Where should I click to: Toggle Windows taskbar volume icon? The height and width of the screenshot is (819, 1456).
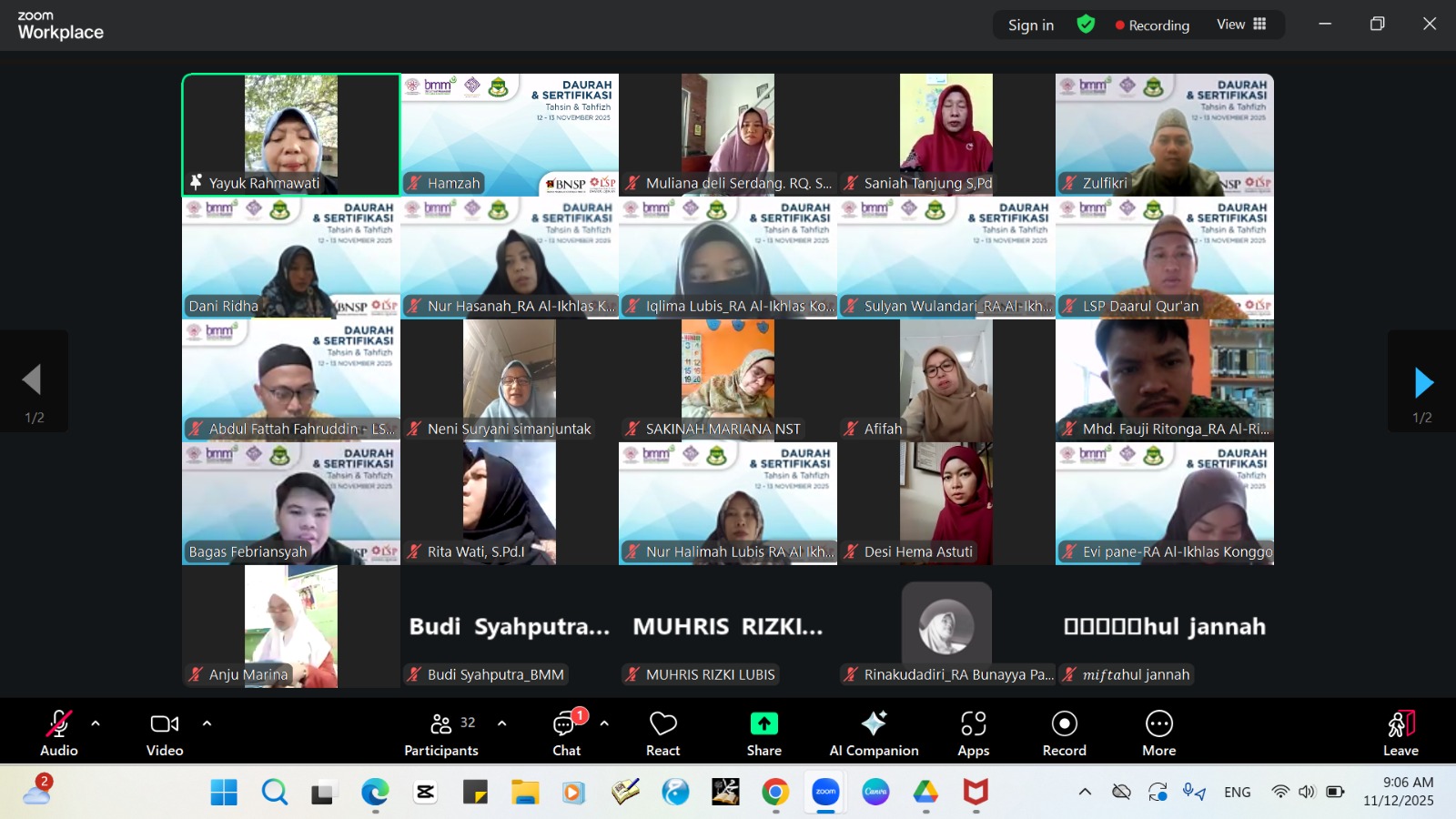[1307, 792]
